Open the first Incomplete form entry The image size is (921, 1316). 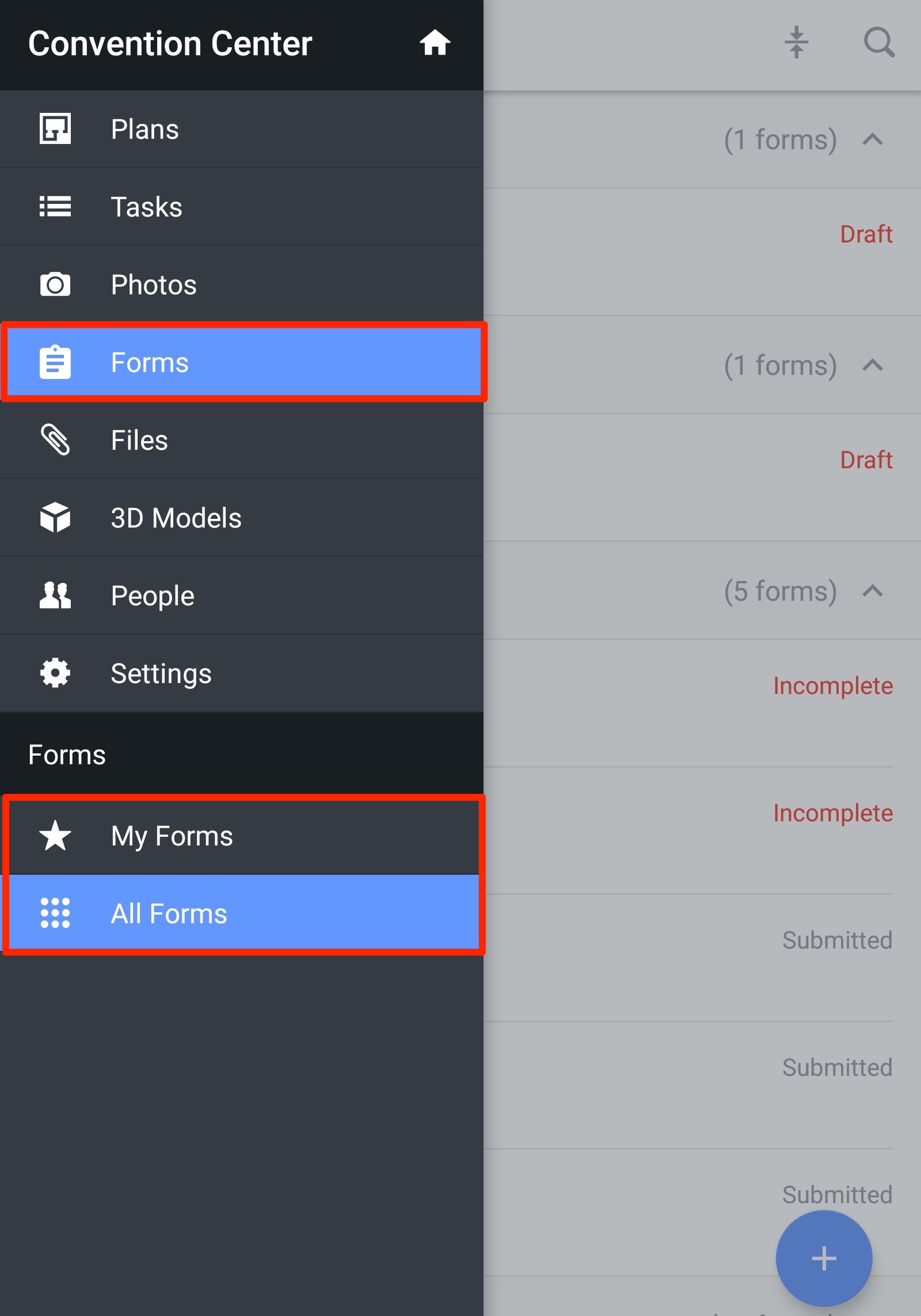click(702, 687)
